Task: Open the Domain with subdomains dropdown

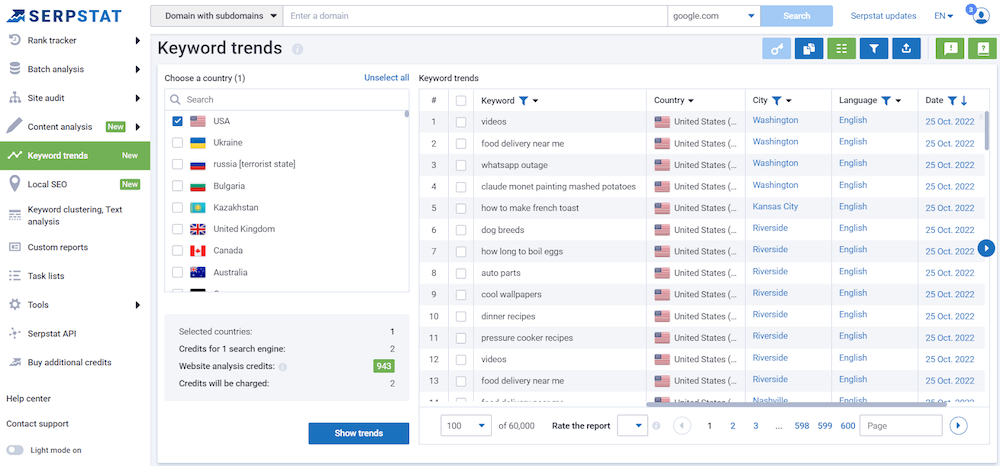Action: [x=216, y=16]
